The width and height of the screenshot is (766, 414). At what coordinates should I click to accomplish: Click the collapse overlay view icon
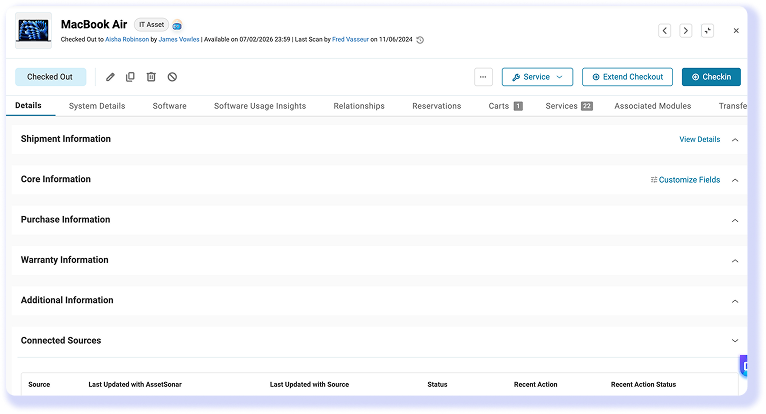[x=707, y=31]
